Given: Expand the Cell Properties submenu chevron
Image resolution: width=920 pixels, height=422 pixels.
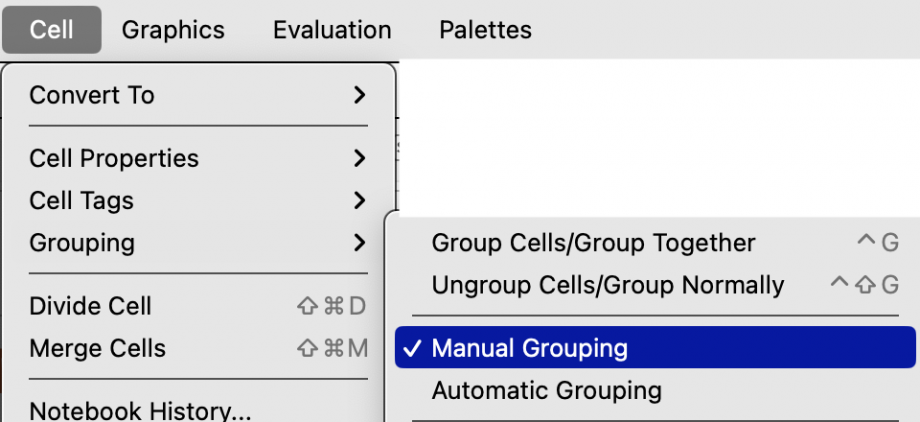Looking at the screenshot, I should click(360, 158).
